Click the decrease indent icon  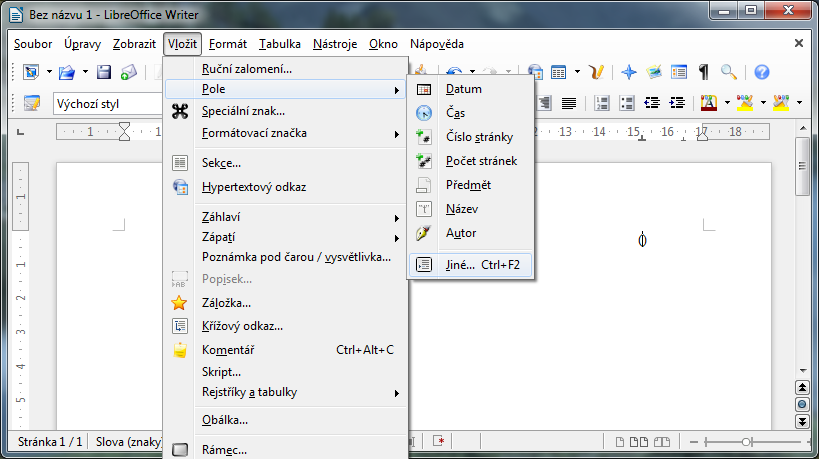tap(652, 103)
